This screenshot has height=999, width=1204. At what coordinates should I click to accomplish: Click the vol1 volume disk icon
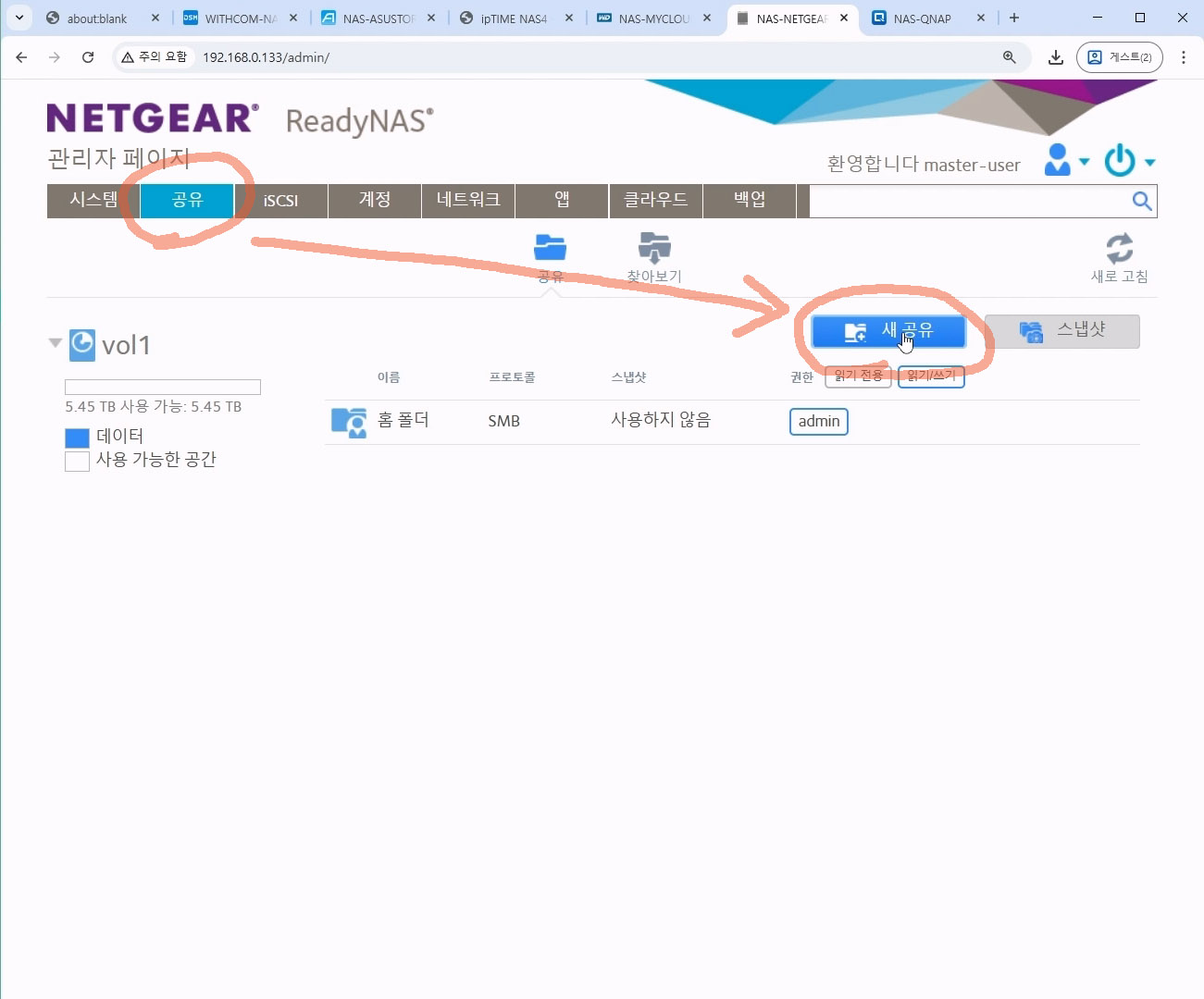click(82, 344)
